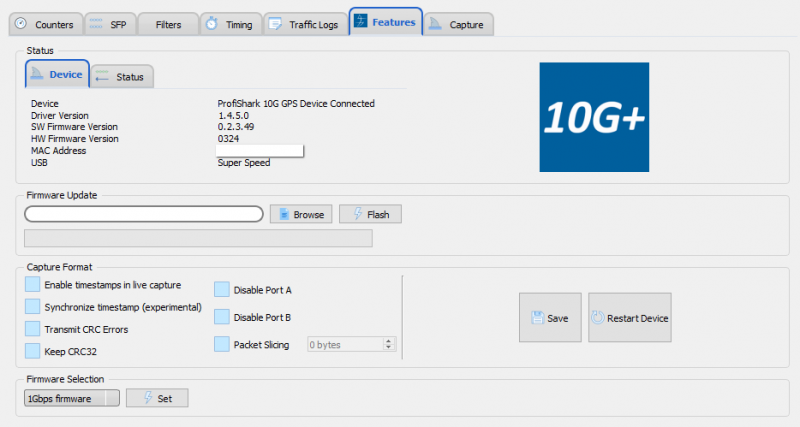Enable timestamps in live capture checkbox
Screen dimensions: 800x427
33,285
